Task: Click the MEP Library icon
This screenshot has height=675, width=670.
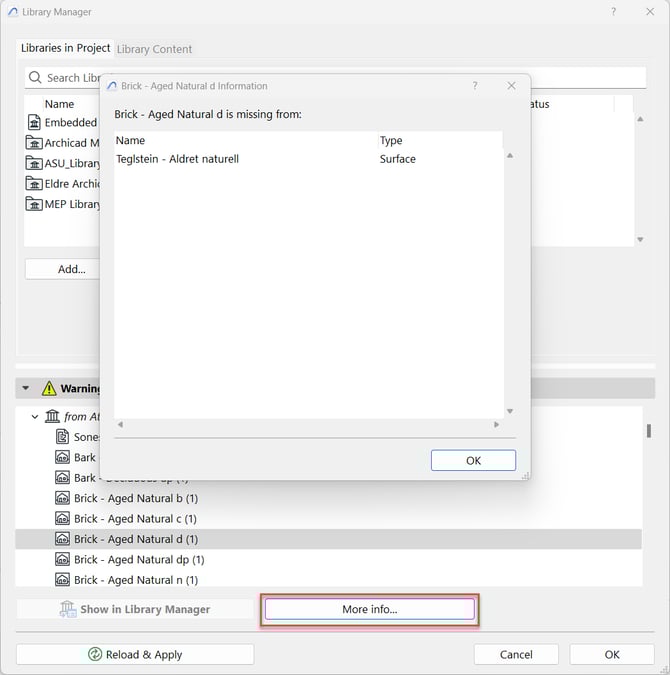Action: [x=34, y=204]
